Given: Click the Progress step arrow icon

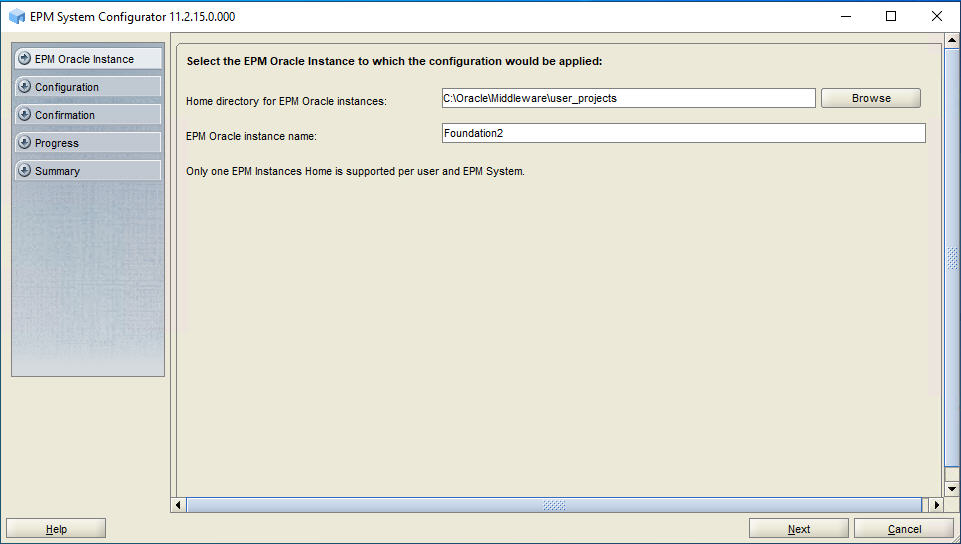Looking at the screenshot, I should coord(25,143).
